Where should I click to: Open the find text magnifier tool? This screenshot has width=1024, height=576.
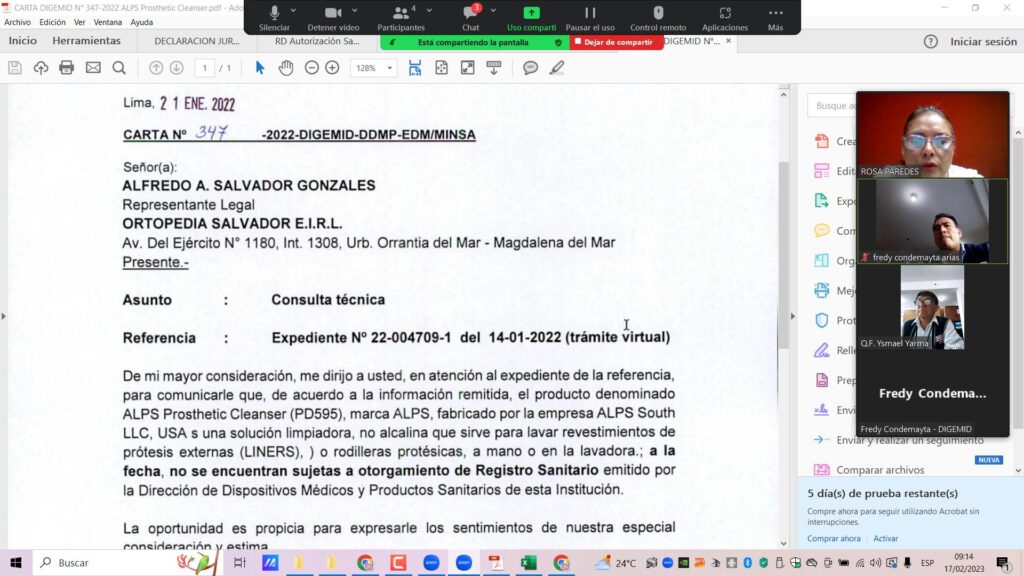click(x=119, y=67)
